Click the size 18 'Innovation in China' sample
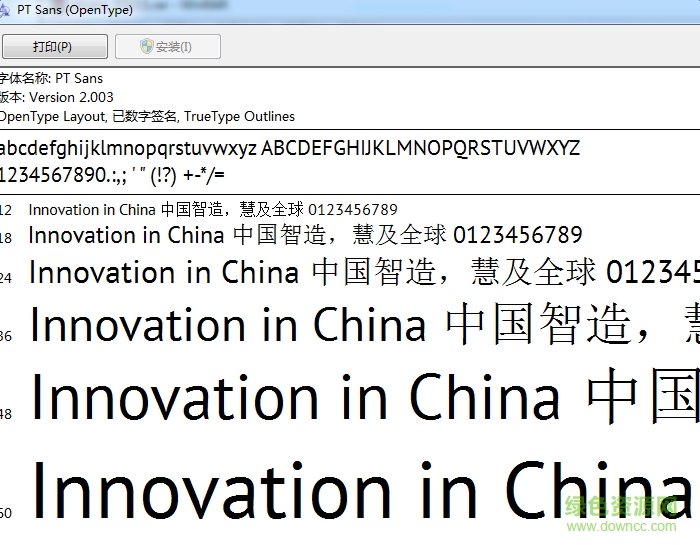The image size is (700, 545). point(305,235)
